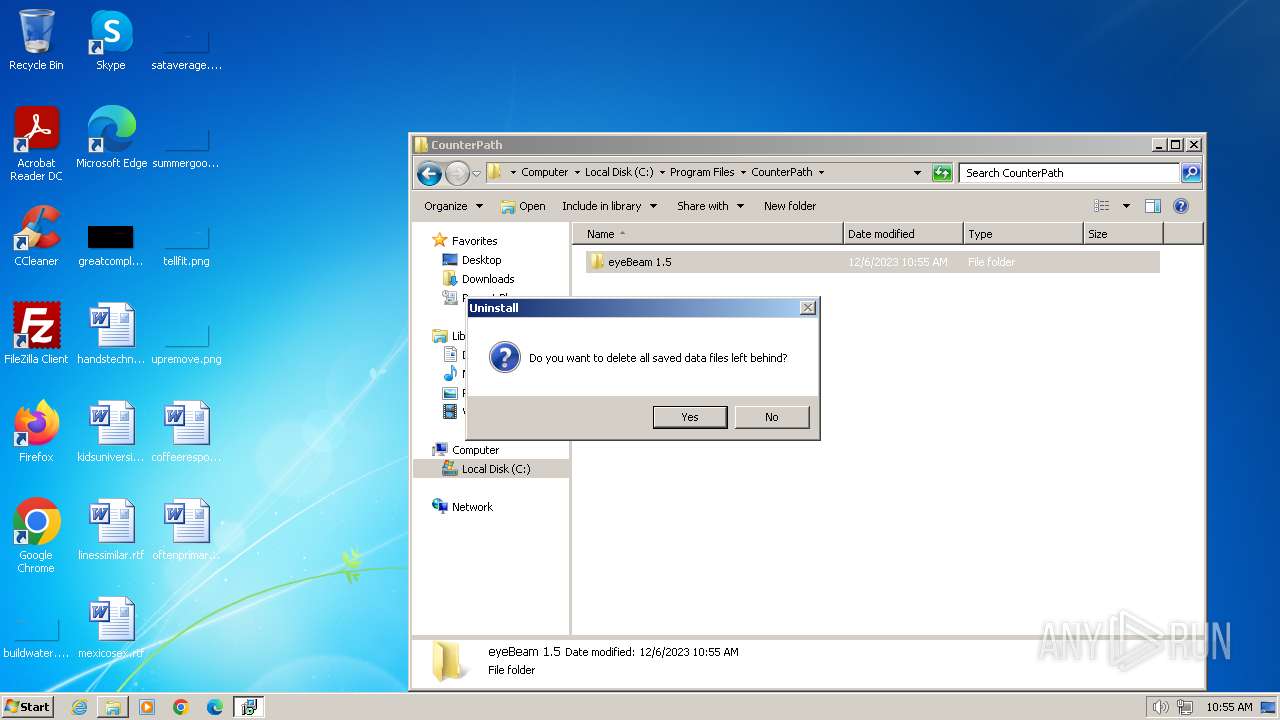This screenshot has width=1280, height=720.
Task: Sort by Type column header
Action: (1023, 234)
